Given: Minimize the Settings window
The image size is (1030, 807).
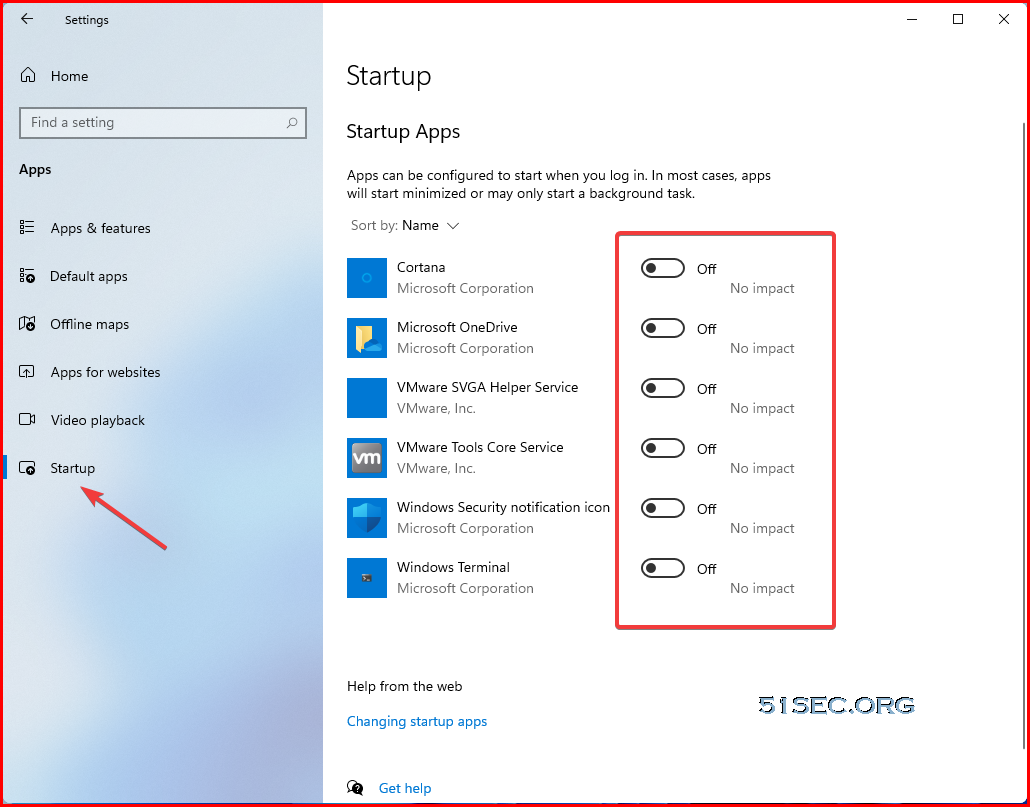Looking at the screenshot, I should pyautogui.click(x=912, y=20).
